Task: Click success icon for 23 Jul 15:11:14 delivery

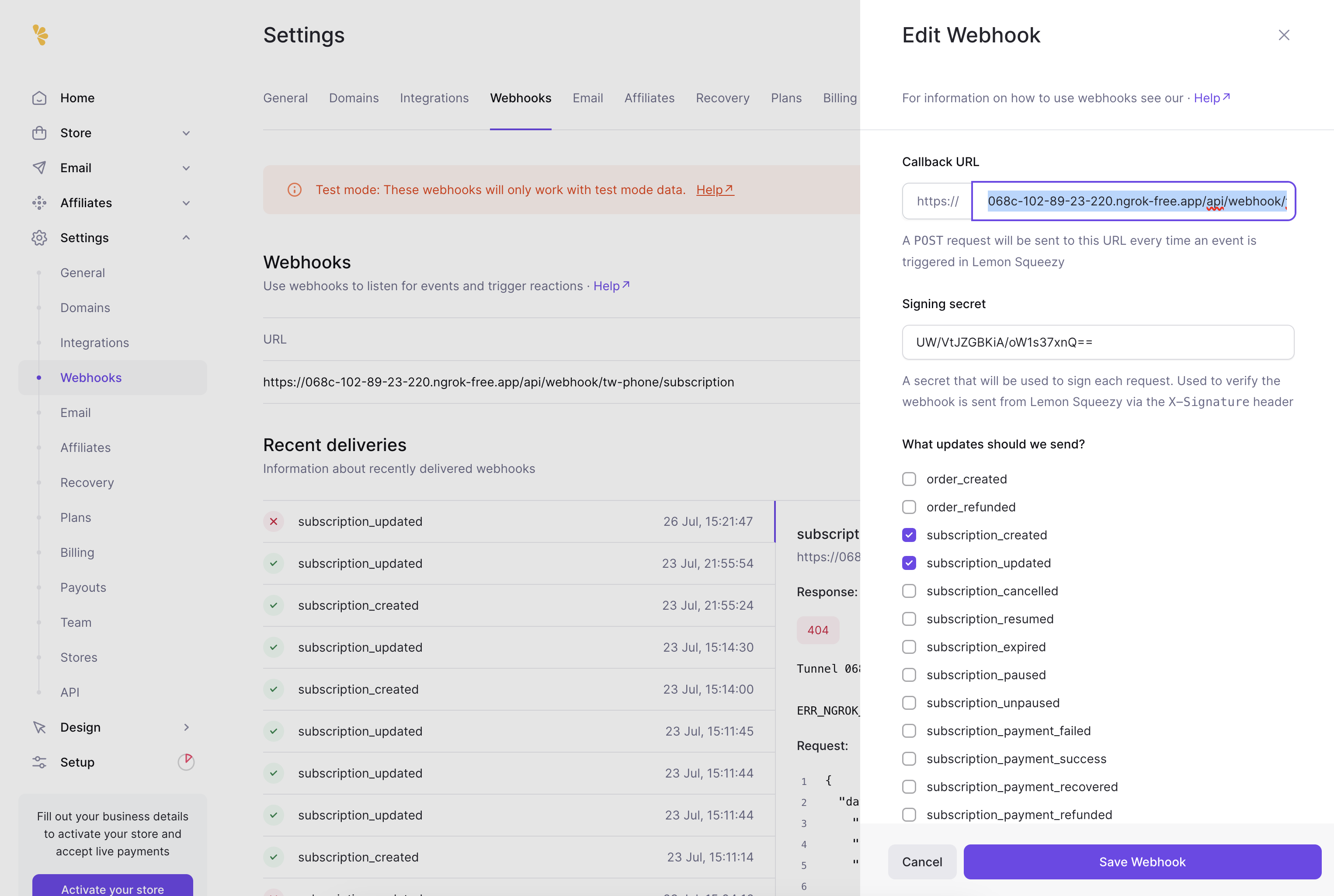Action: [274, 857]
